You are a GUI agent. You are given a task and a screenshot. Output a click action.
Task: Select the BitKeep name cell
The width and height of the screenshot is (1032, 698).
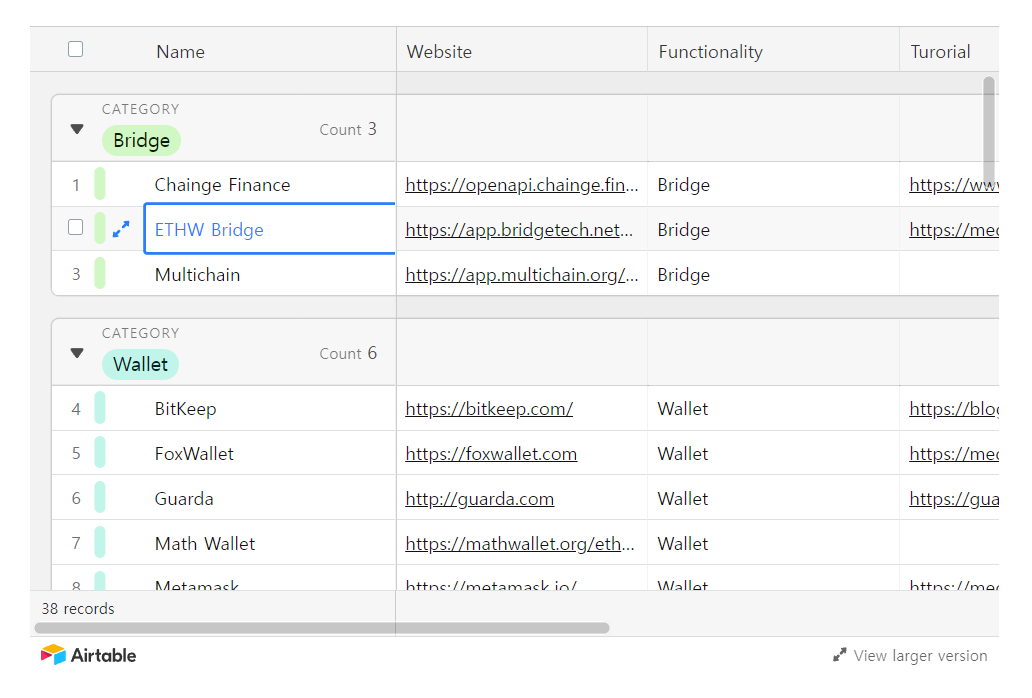coord(270,409)
